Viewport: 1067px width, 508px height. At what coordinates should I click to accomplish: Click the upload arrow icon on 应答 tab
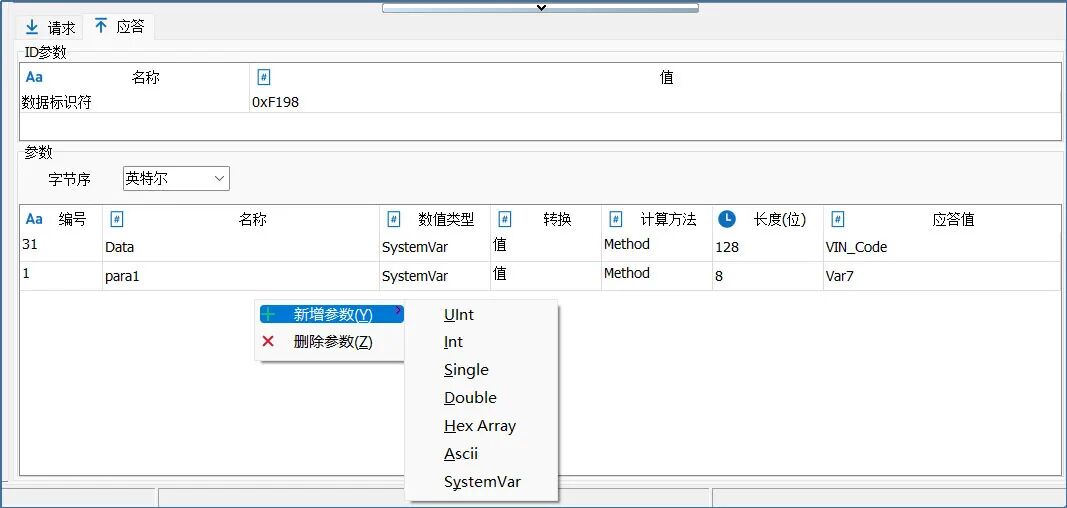point(101,27)
